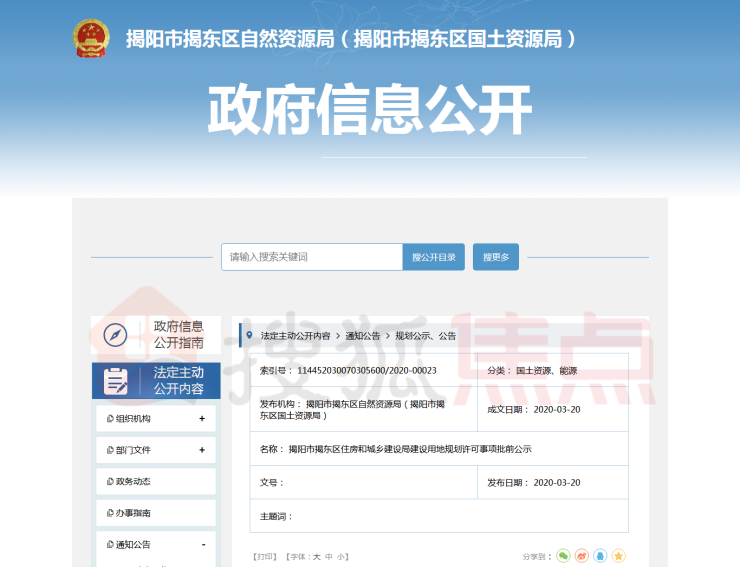Expand the 部门文件 section with the plus sign
The width and height of the screenshot is (740, 567).
click(x=202, y=450)
